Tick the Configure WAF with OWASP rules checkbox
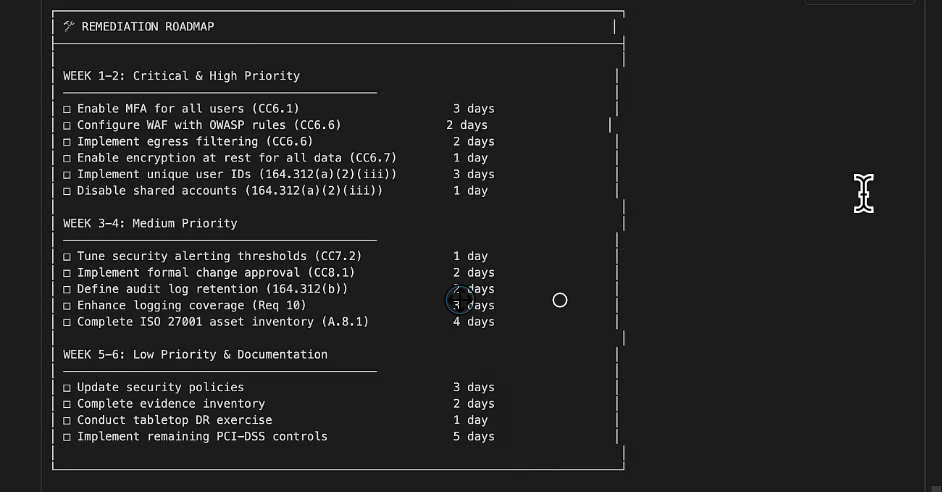The image size is (942, 492). coord(67,126)
